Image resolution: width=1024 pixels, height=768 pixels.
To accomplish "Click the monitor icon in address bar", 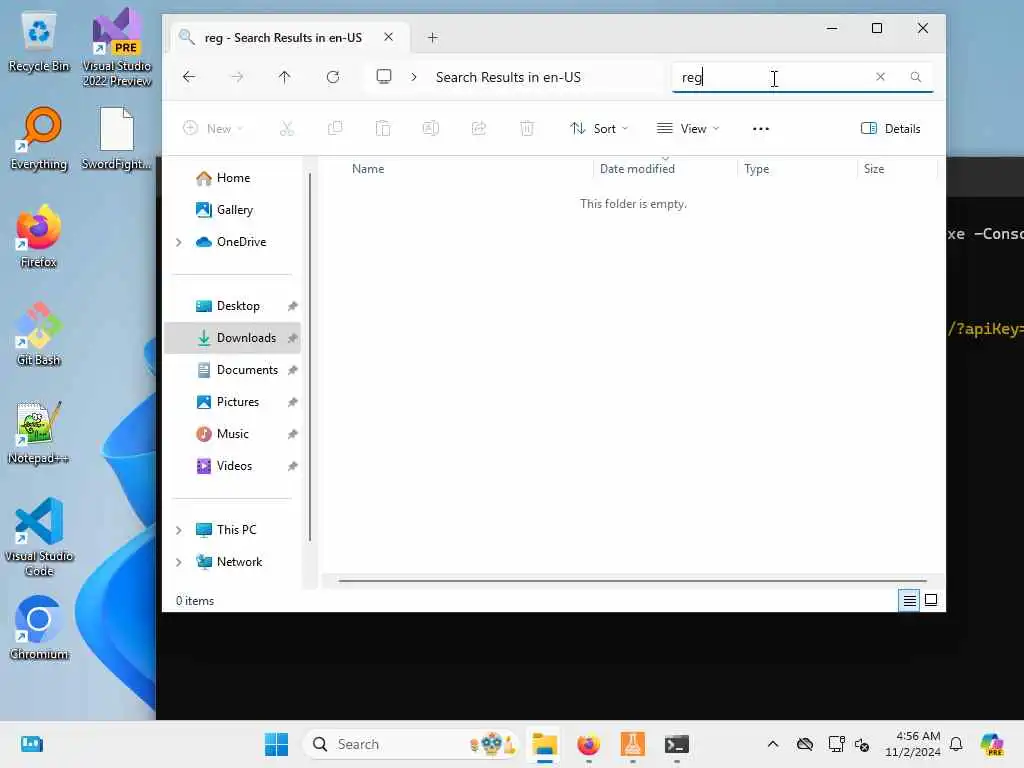I will coord(384,76).
